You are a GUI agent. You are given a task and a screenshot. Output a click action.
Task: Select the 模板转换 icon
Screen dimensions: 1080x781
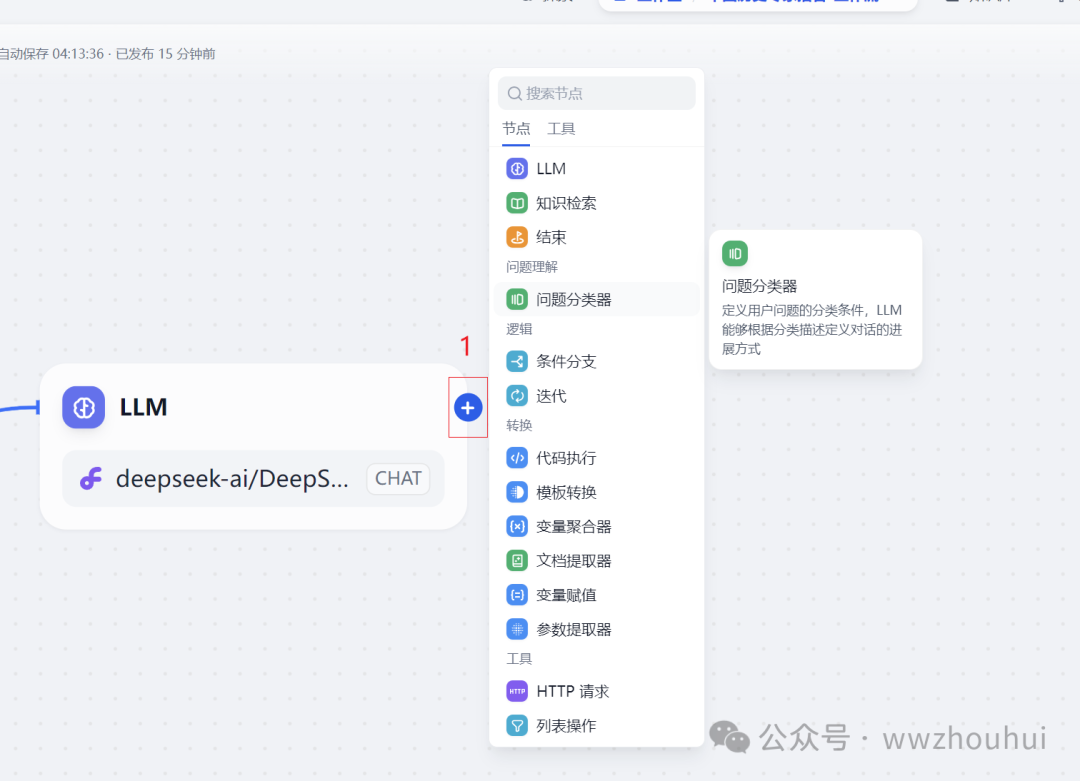[517, 492]
